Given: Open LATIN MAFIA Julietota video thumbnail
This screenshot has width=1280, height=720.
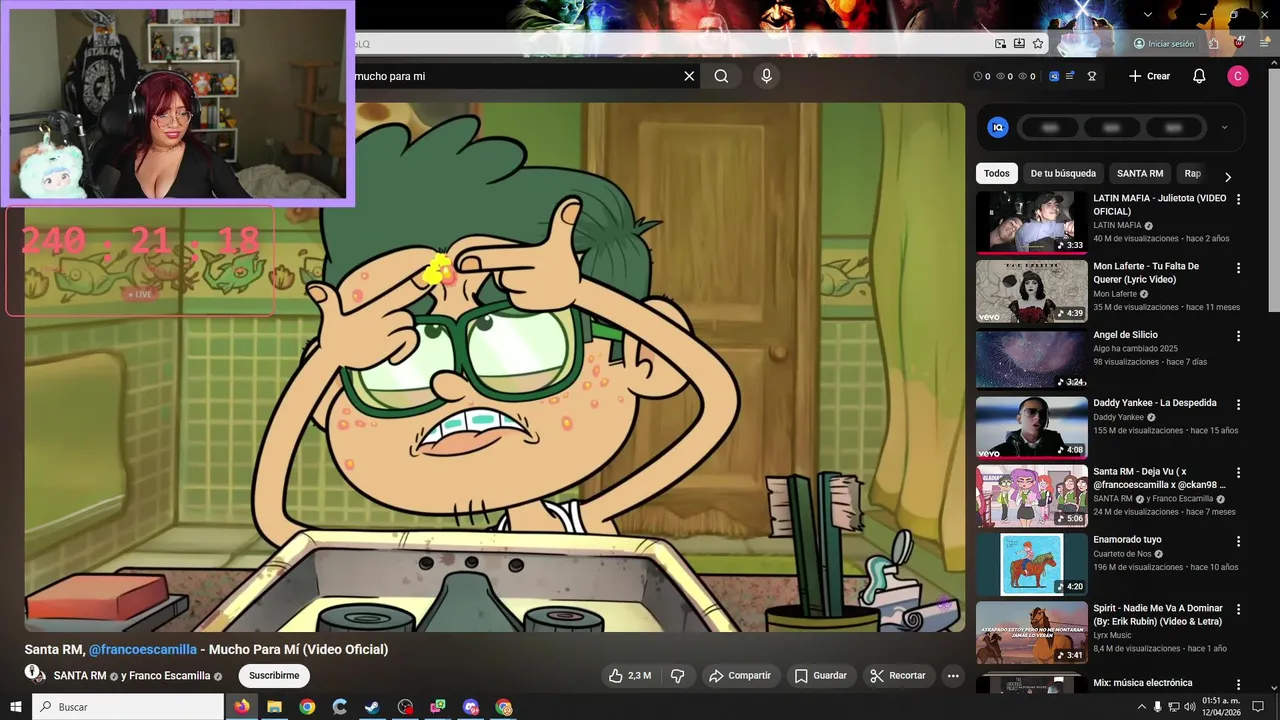Looking at the screenshot, I should tap(1032, 223).
